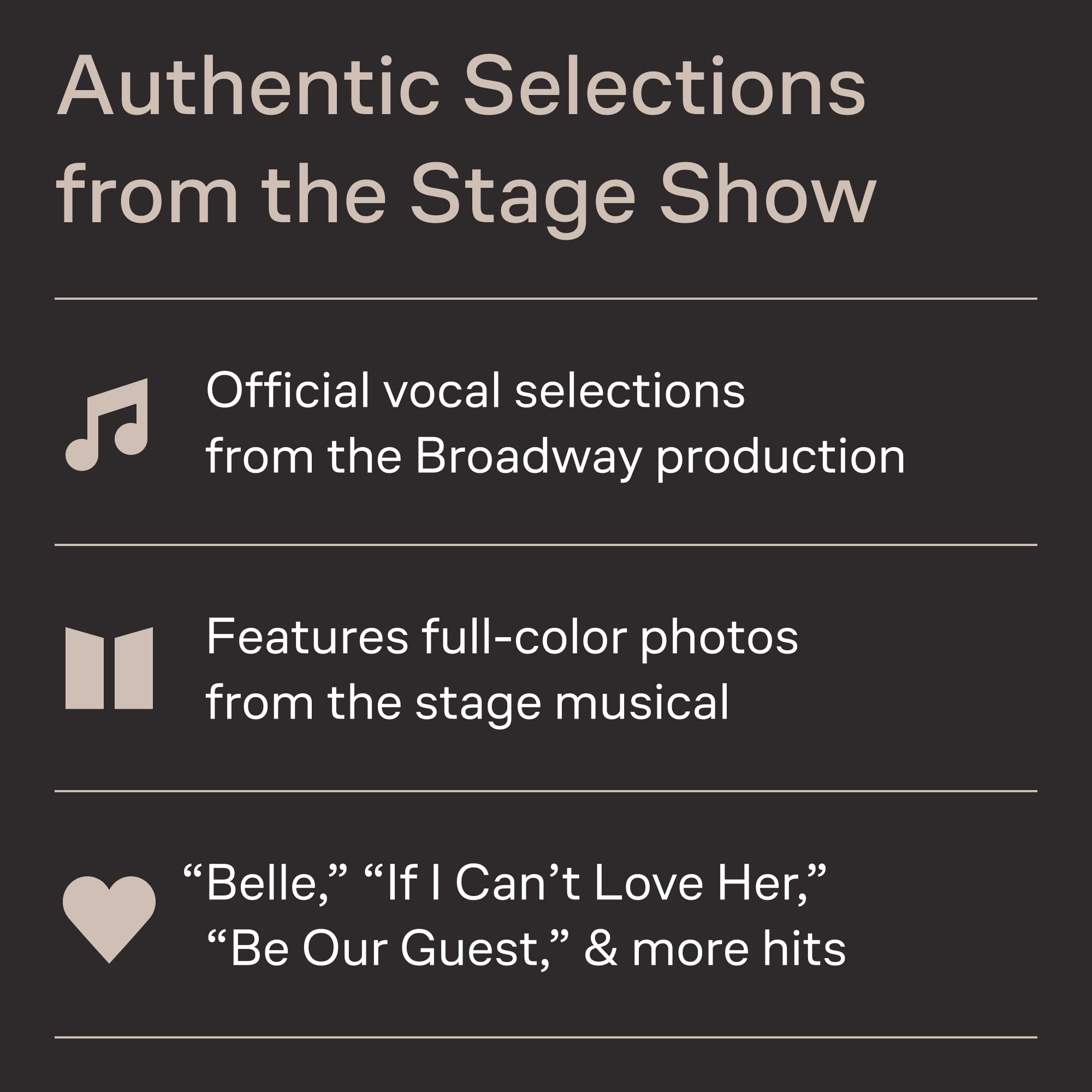This screenshot has height=1092, width=1092.
Task: Click the bottom divider below the song list
Action: tap(546, 1037)
